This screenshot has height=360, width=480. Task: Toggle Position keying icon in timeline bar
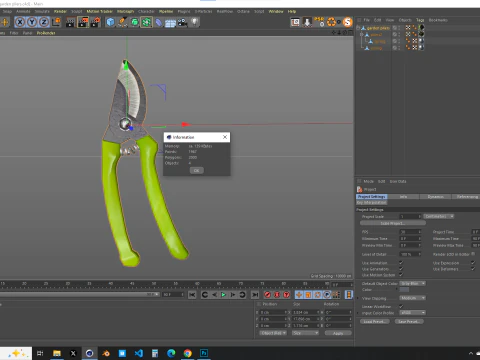pyautogui.click(x=299, y=295)
